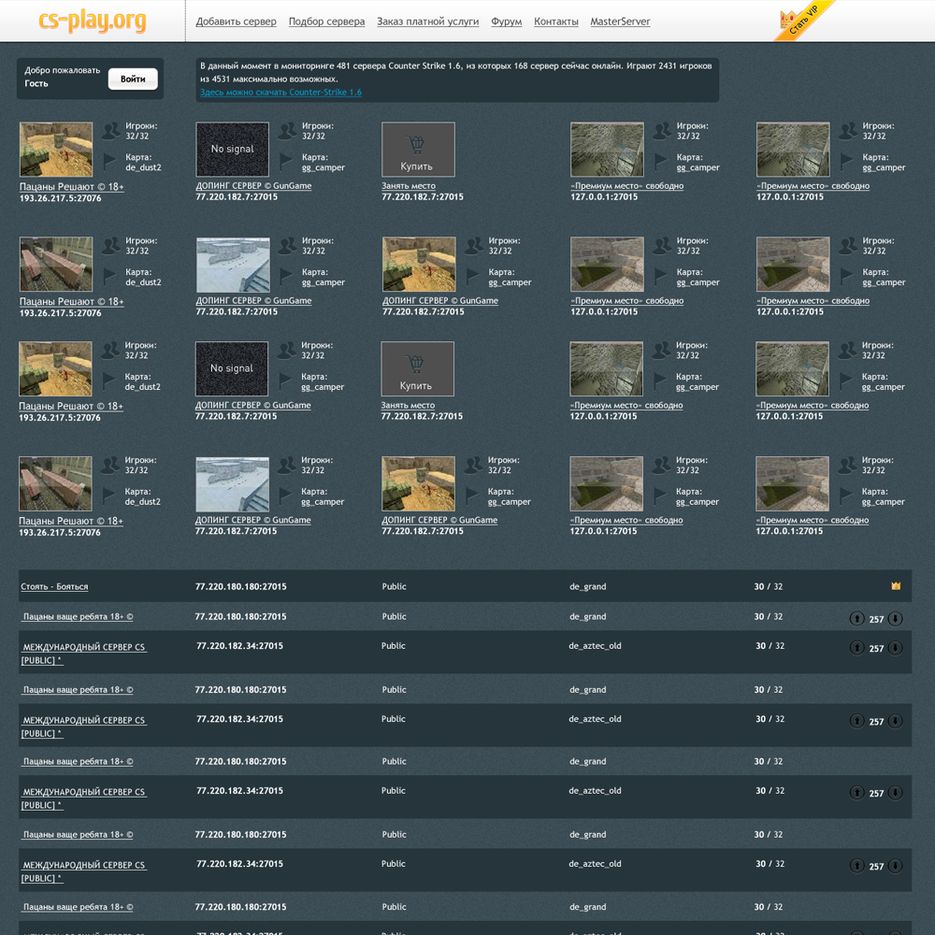This screenshot has height=935, width=935.
Task: Upvote the second МЕЖДУНАРОДНЫЙ СЕРВЕР CS row
Action: click(857, 721)
